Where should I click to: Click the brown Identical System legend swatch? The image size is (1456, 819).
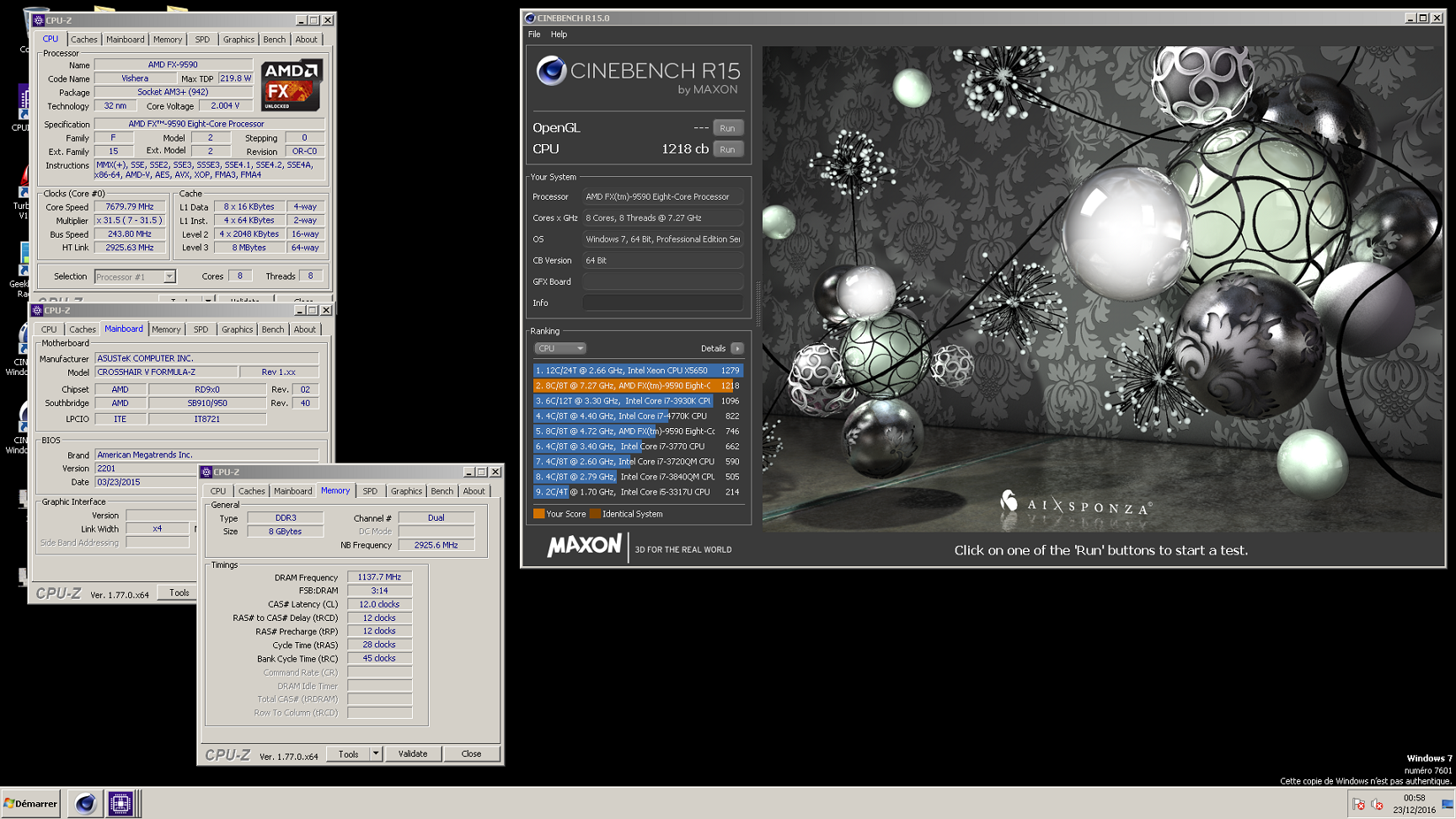(595, 514)
